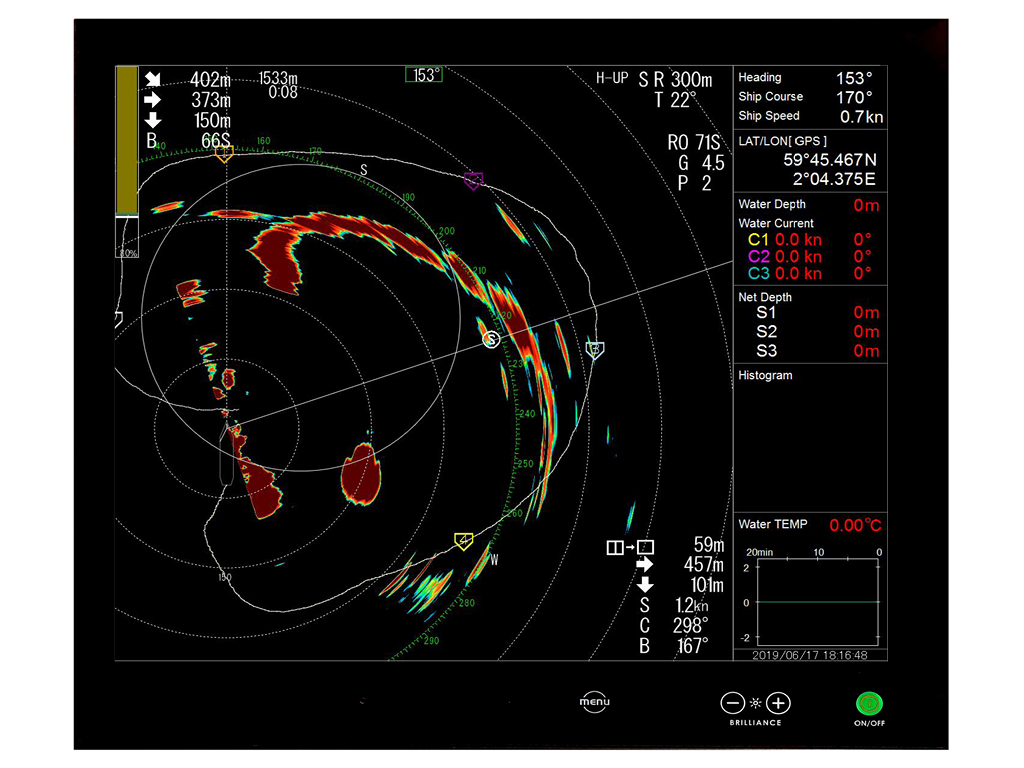Select the orange marker number 1
1024x768 pixels.
(224, 153)
